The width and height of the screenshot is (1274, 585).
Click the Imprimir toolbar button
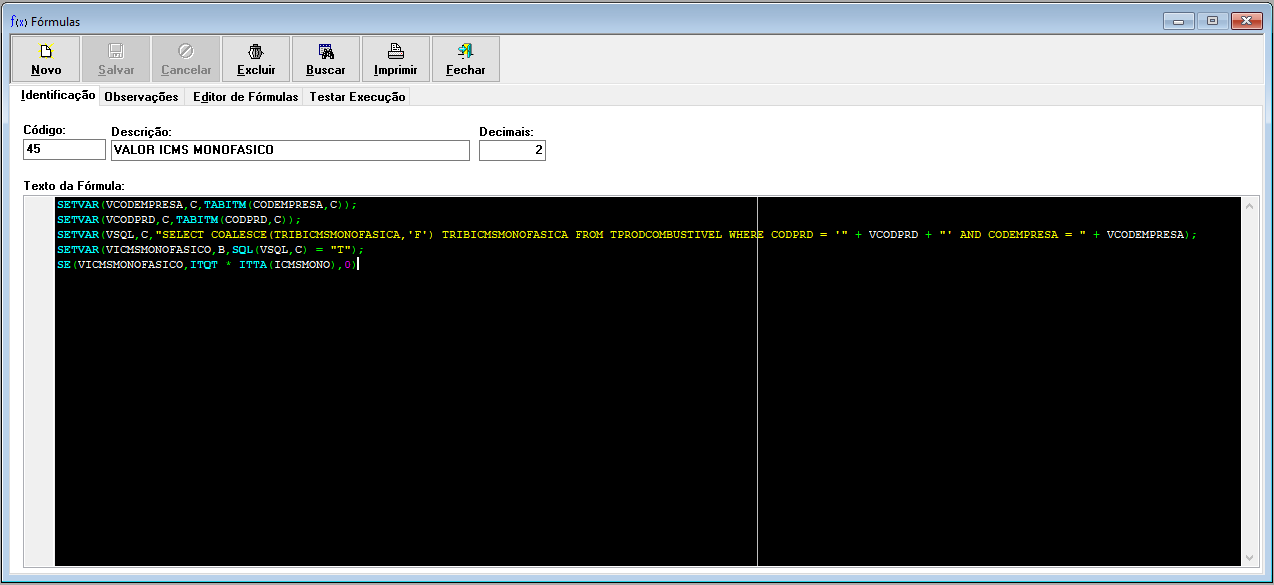tap(396, 59)
